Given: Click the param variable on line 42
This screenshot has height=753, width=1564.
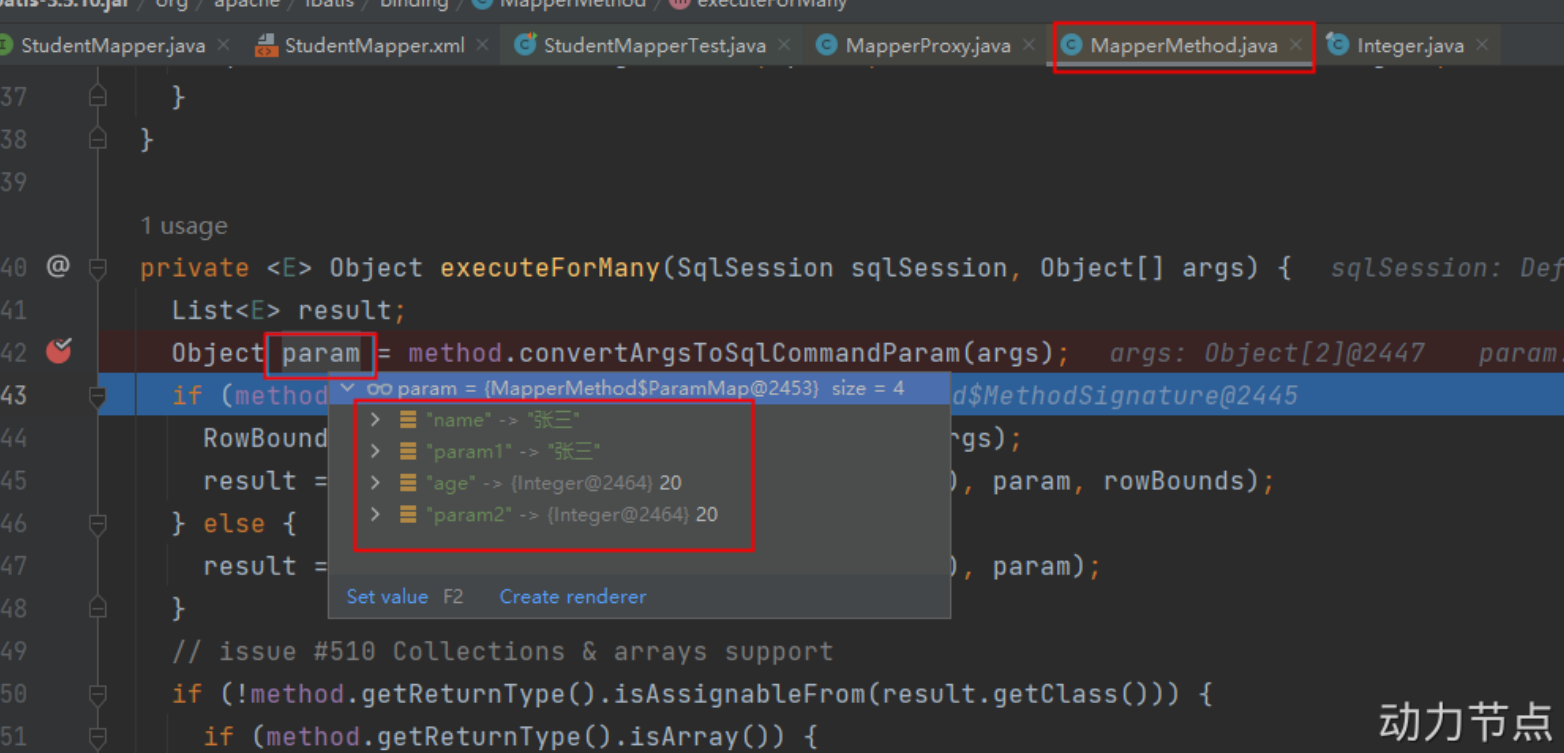Looking at the screenshot, I should click(x=320, y=353).
